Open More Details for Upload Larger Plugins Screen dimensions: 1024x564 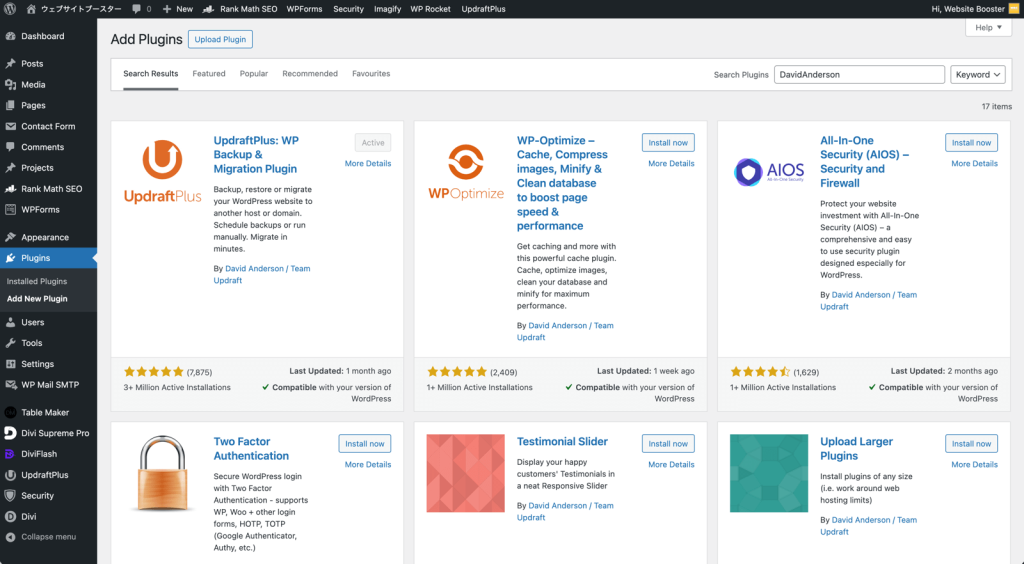[x=974, y=464]
